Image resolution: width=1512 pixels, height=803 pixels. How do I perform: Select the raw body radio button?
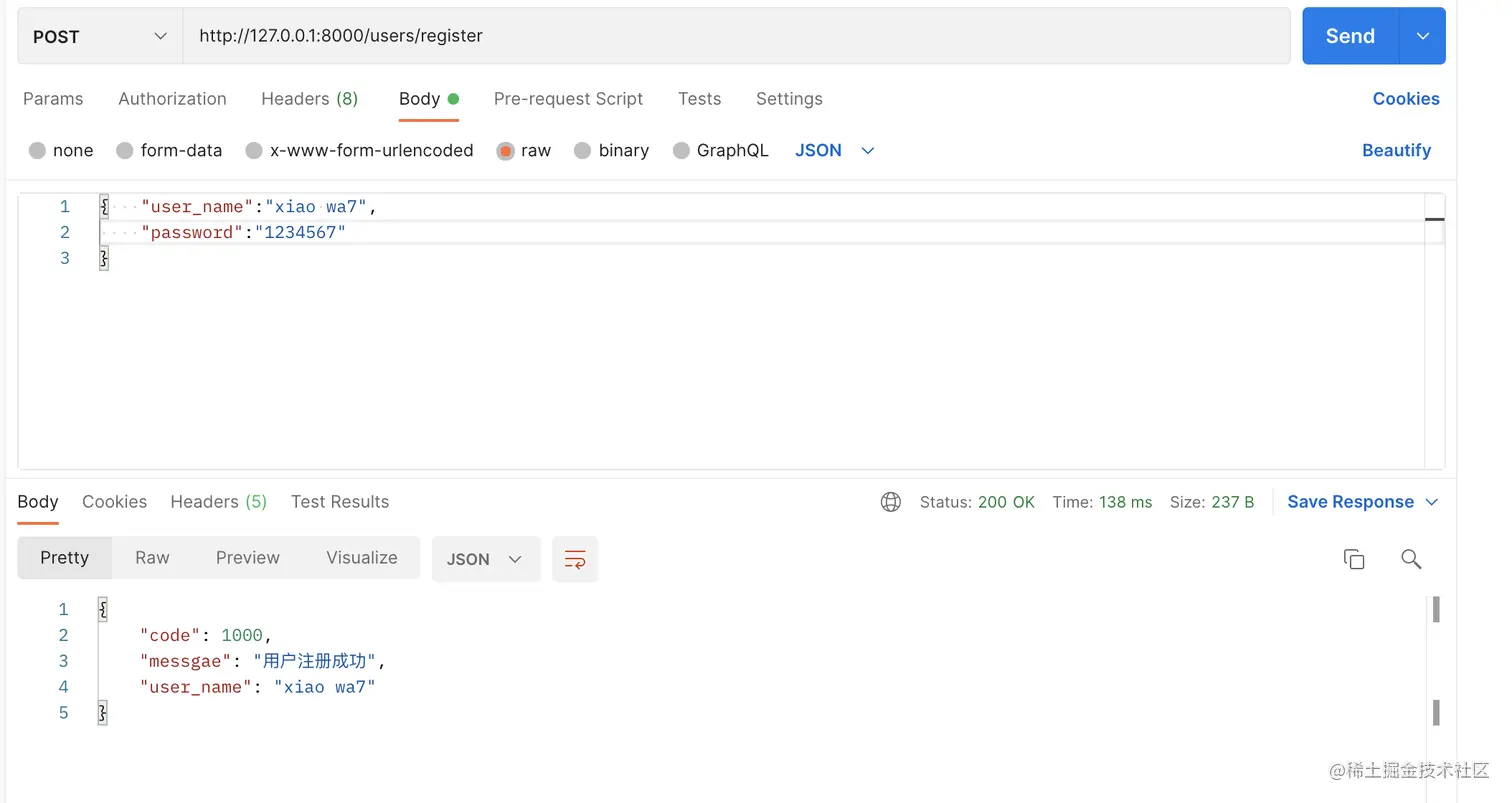coord(505,151)
